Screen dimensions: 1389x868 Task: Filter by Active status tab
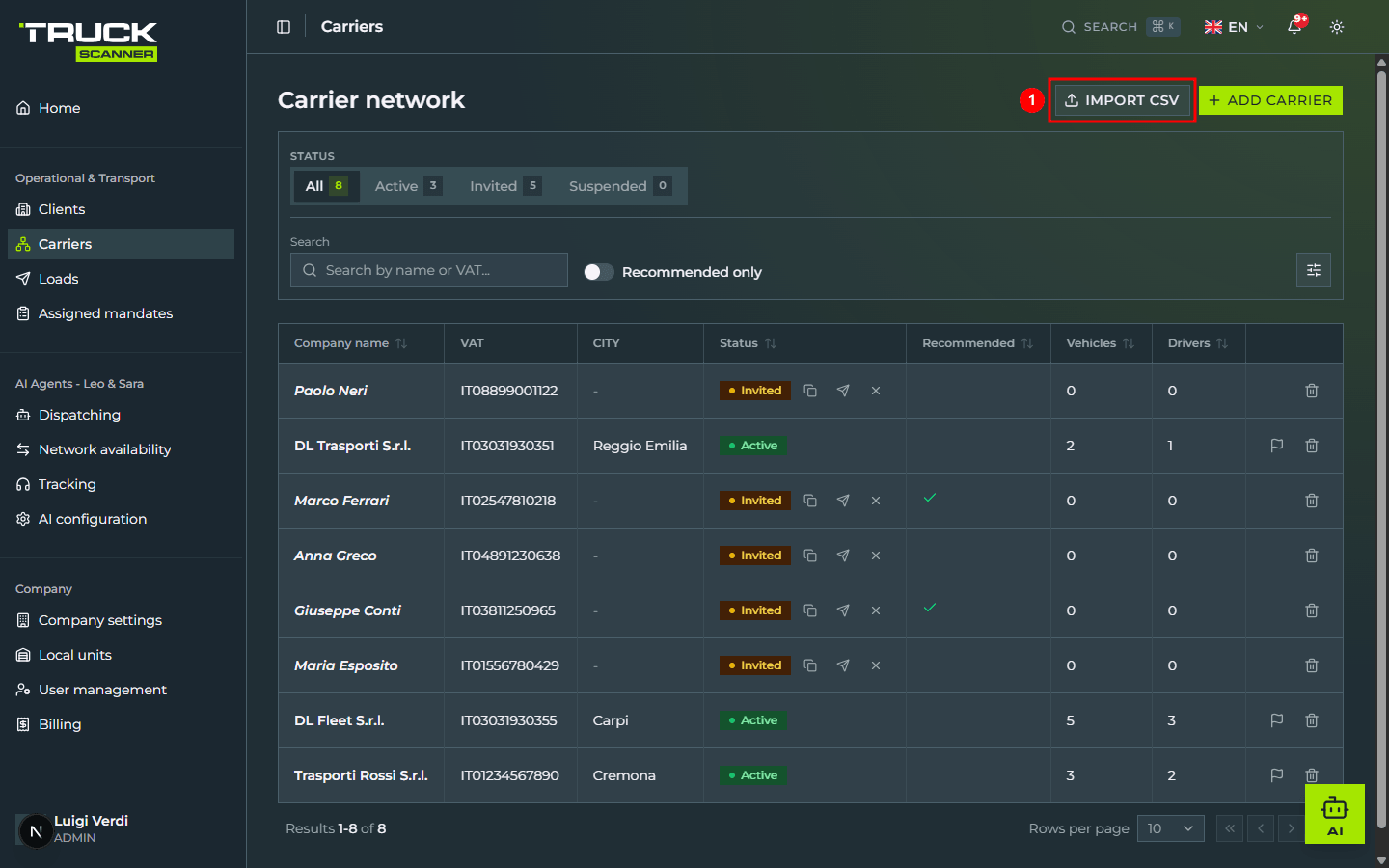coord(408,186)
